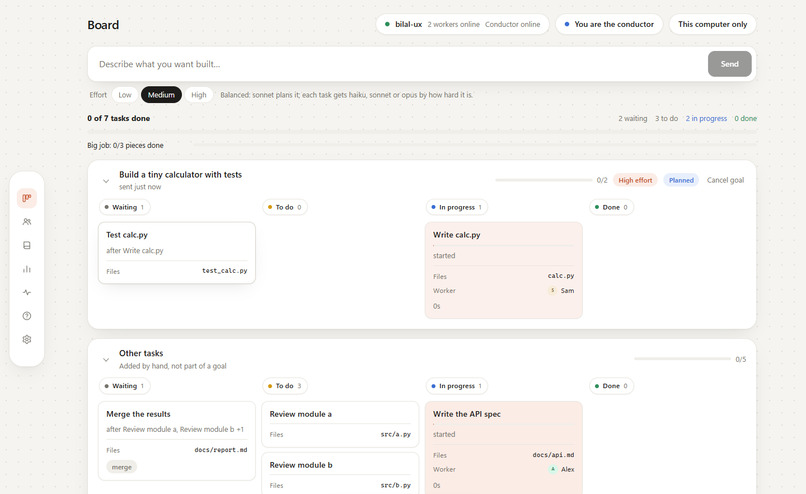Viewport: 806px width, 494px height.
Task: Open the book icon in sidebar
Action: [x=27, y=245]
